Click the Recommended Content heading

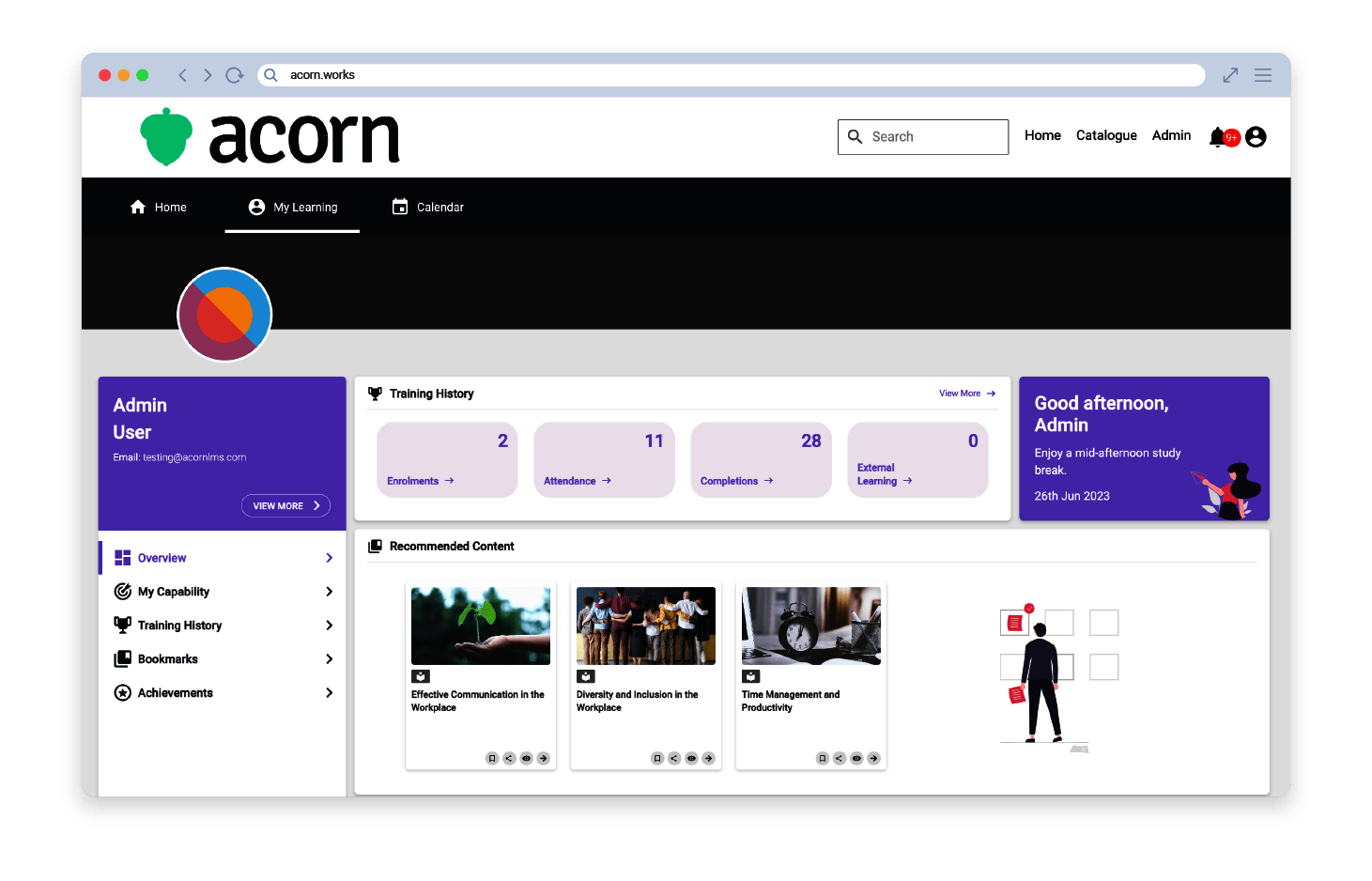click(452, 546)
